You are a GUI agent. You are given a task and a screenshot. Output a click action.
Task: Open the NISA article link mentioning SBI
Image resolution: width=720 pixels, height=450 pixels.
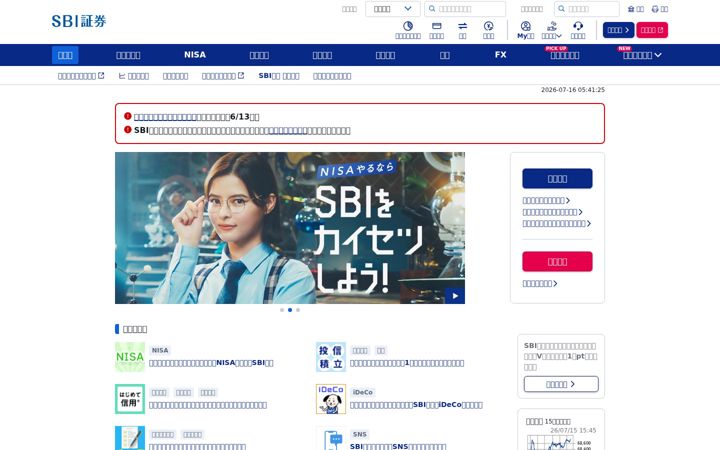coord(211,363)
